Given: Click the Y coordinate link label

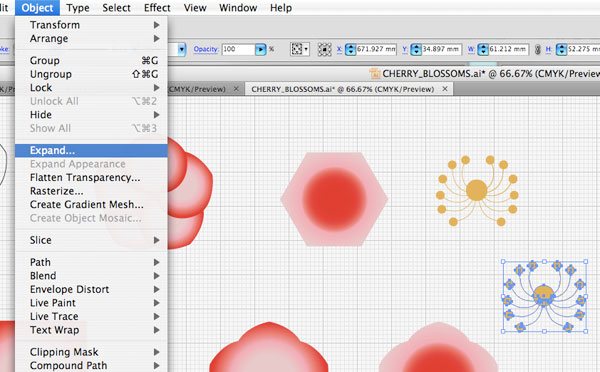Looking at the screenshot, I should (x=405, y=49).
